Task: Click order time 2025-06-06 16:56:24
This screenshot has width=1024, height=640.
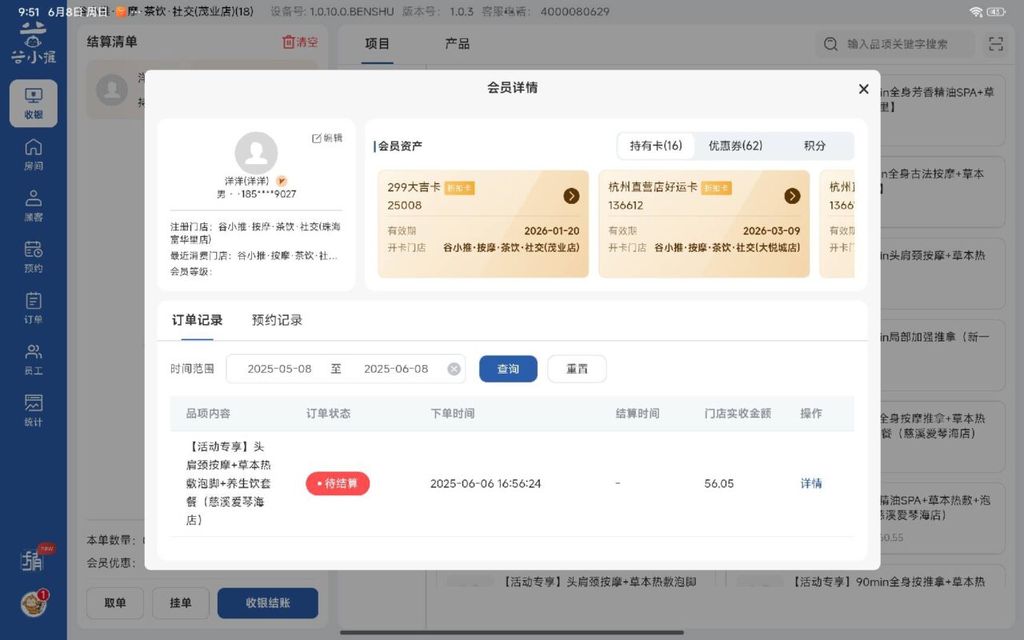Action: 485,483
